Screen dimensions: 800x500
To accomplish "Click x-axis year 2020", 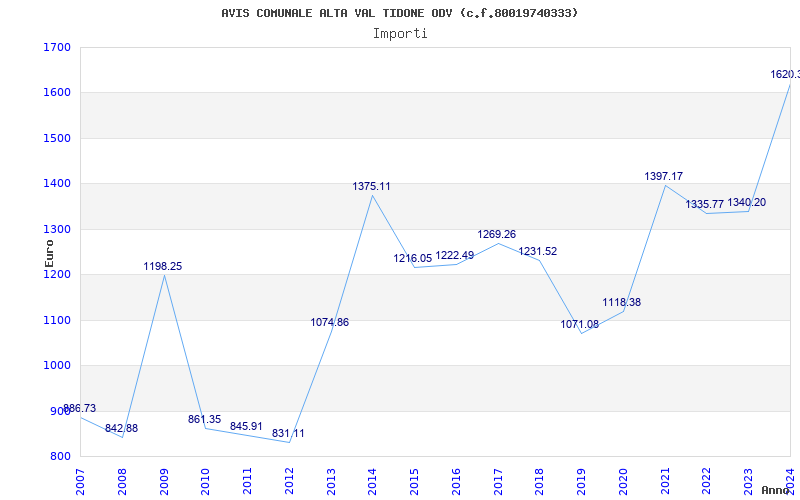I will pos(623,482).
